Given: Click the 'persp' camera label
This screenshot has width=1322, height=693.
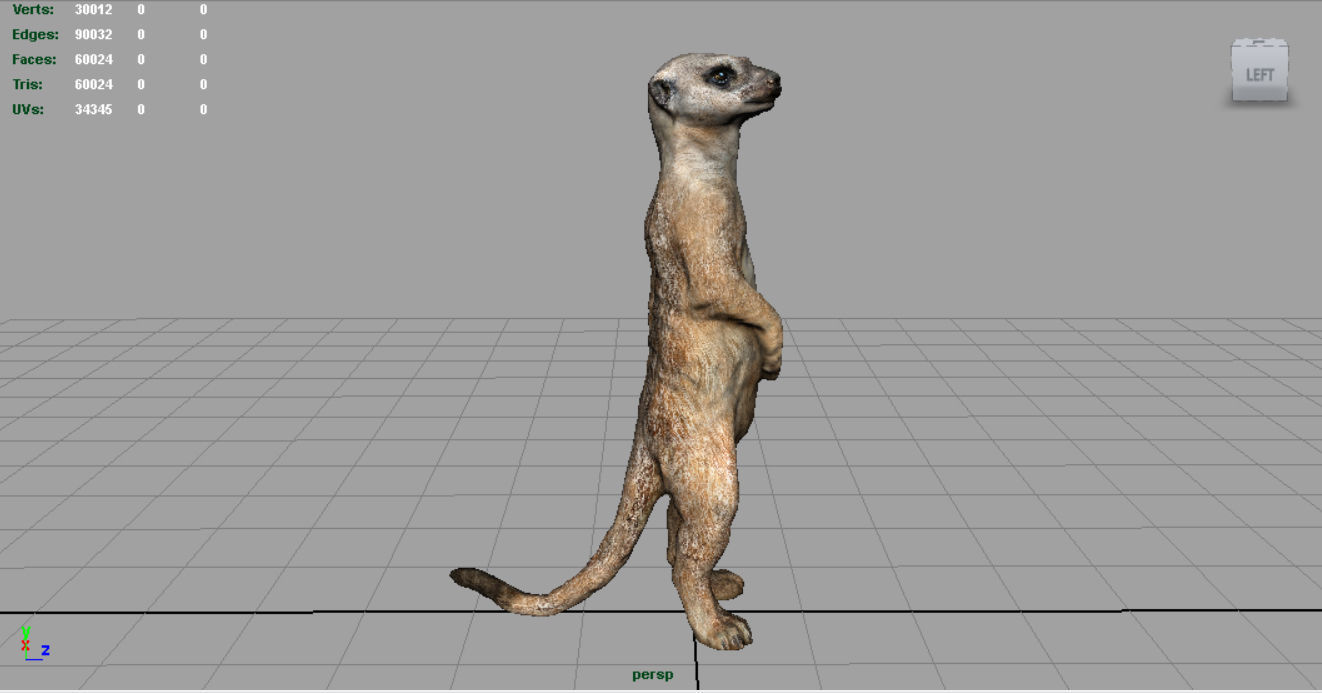Looking at the screenshot, I should 652,675.
